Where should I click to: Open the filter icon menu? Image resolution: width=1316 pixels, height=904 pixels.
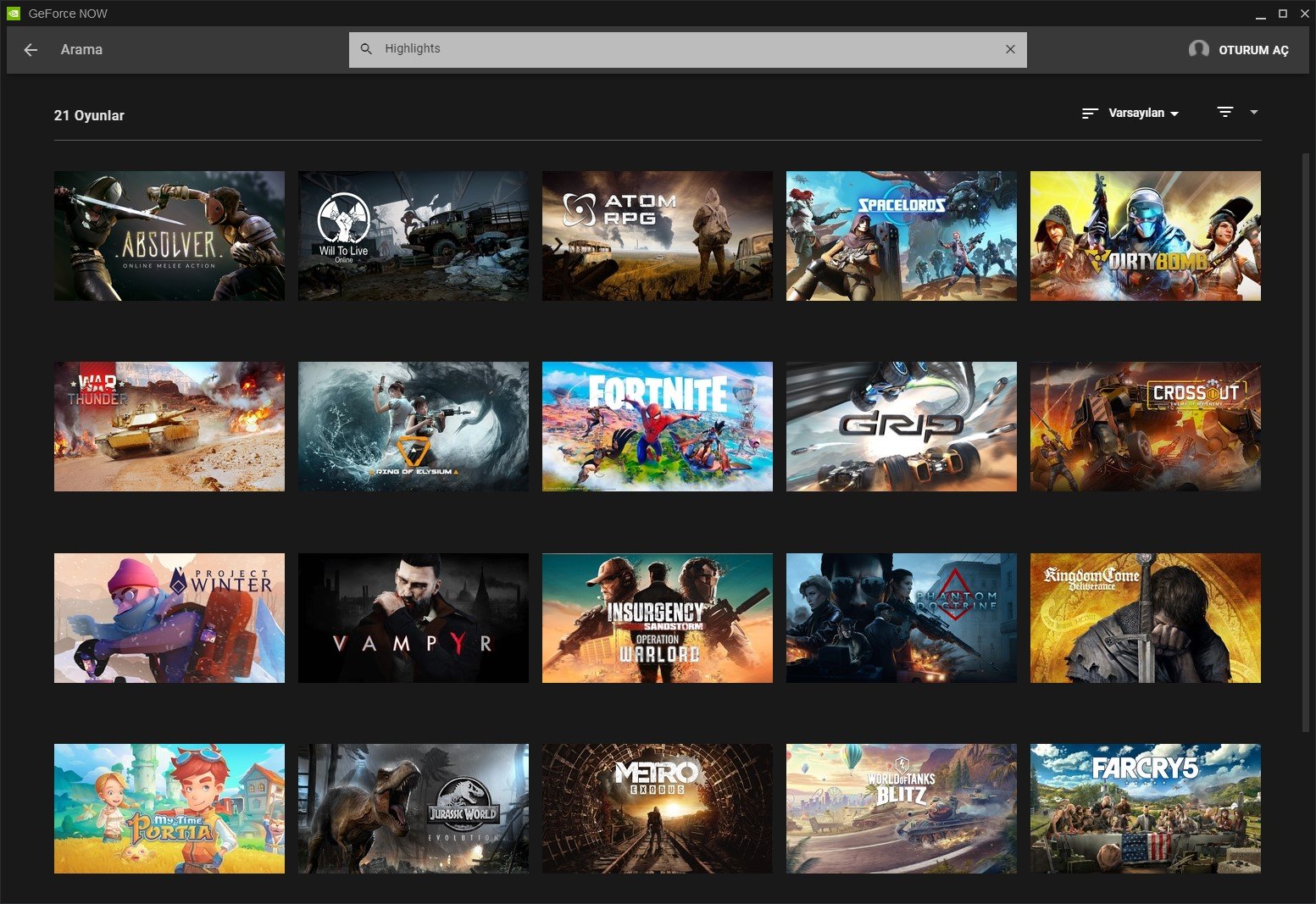(1225, 112)
